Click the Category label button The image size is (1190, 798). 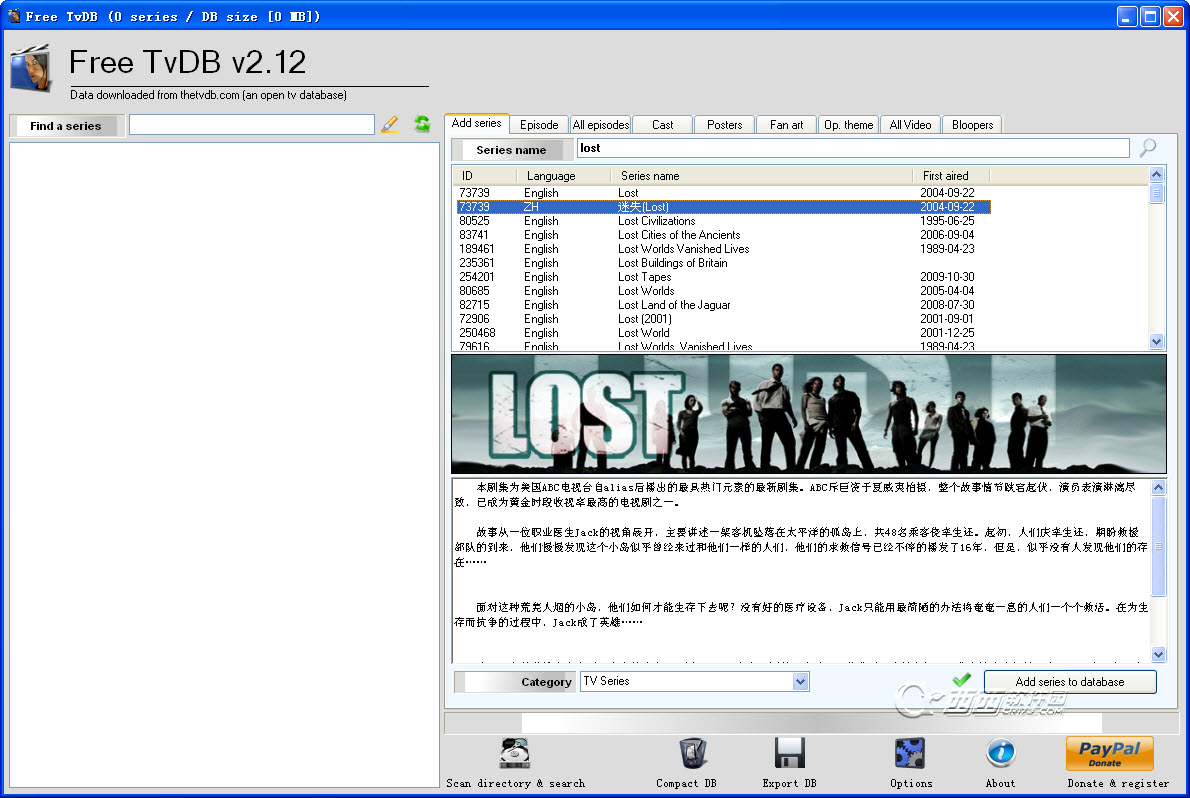coord(514,682)
